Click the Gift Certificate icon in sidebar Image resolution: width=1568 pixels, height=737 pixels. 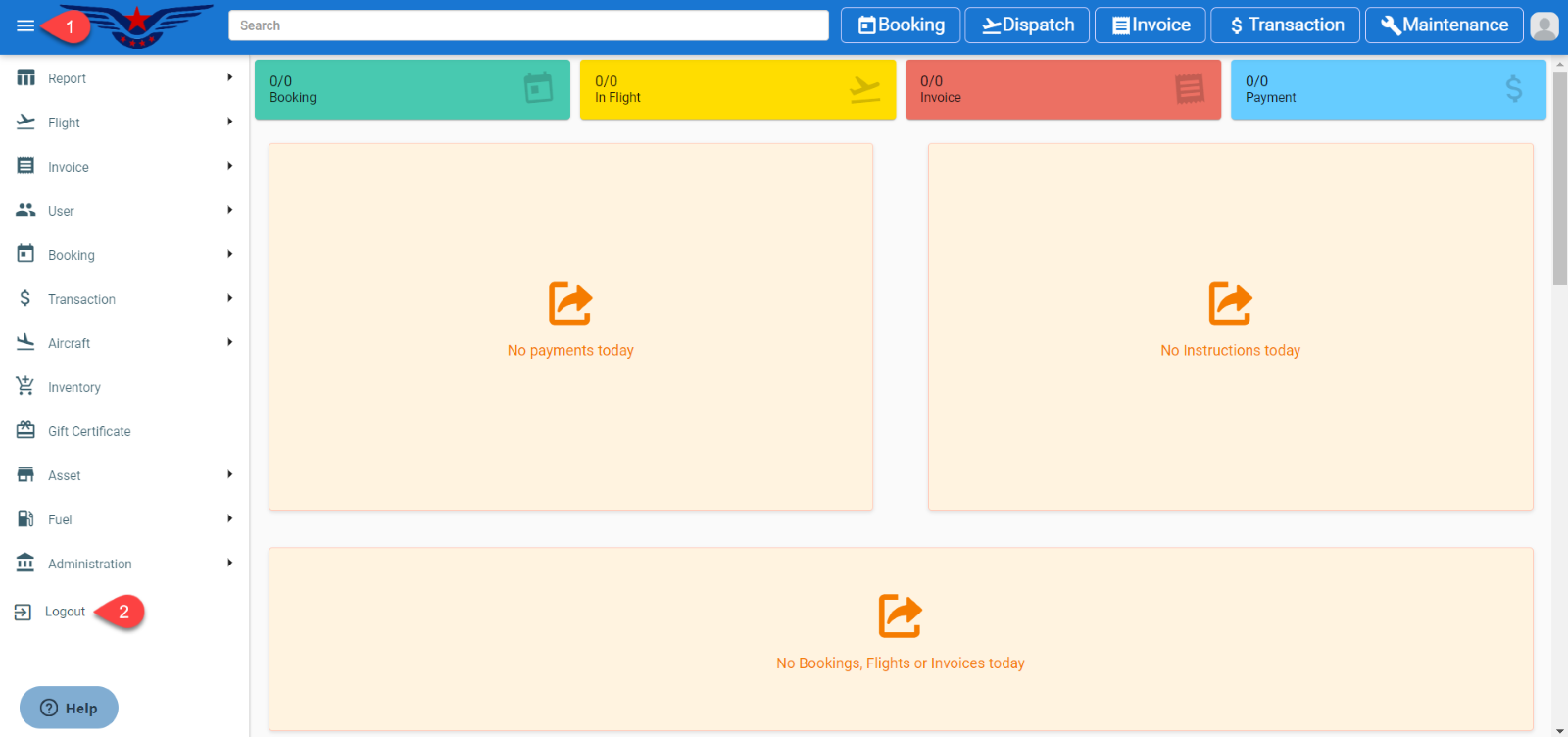click(x=25, y=430)
